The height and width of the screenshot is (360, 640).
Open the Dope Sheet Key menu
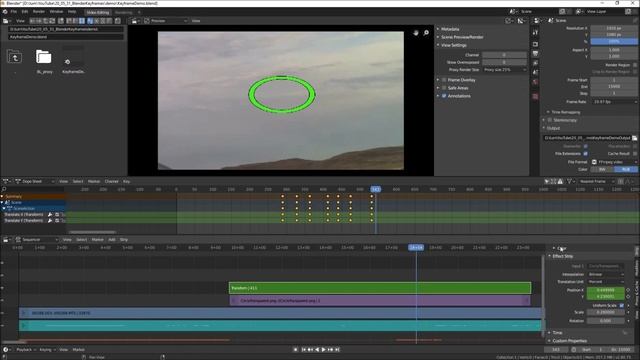point(127,181)
